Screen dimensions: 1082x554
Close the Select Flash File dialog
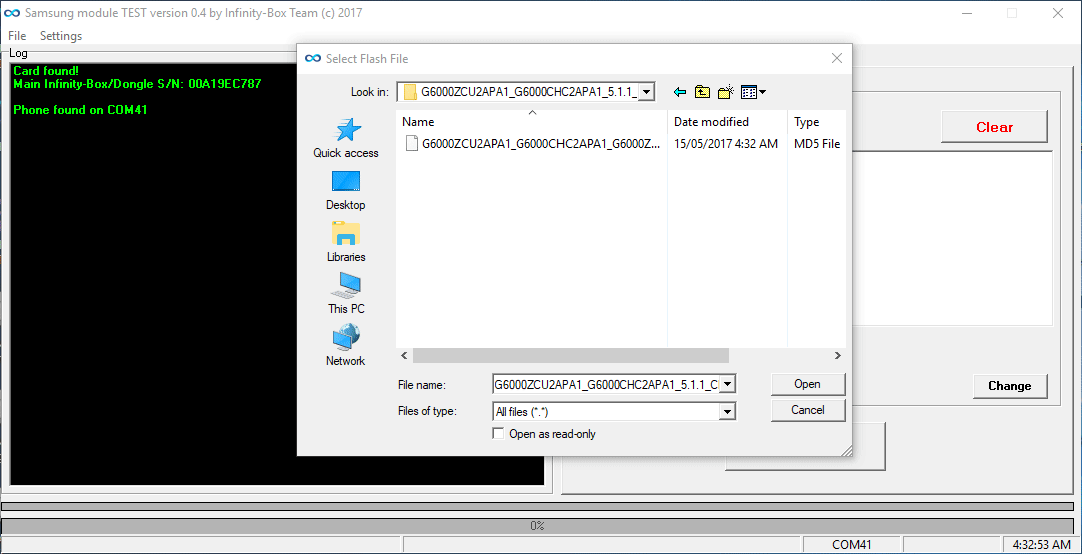pyautogui.click(x=836, y=59)
